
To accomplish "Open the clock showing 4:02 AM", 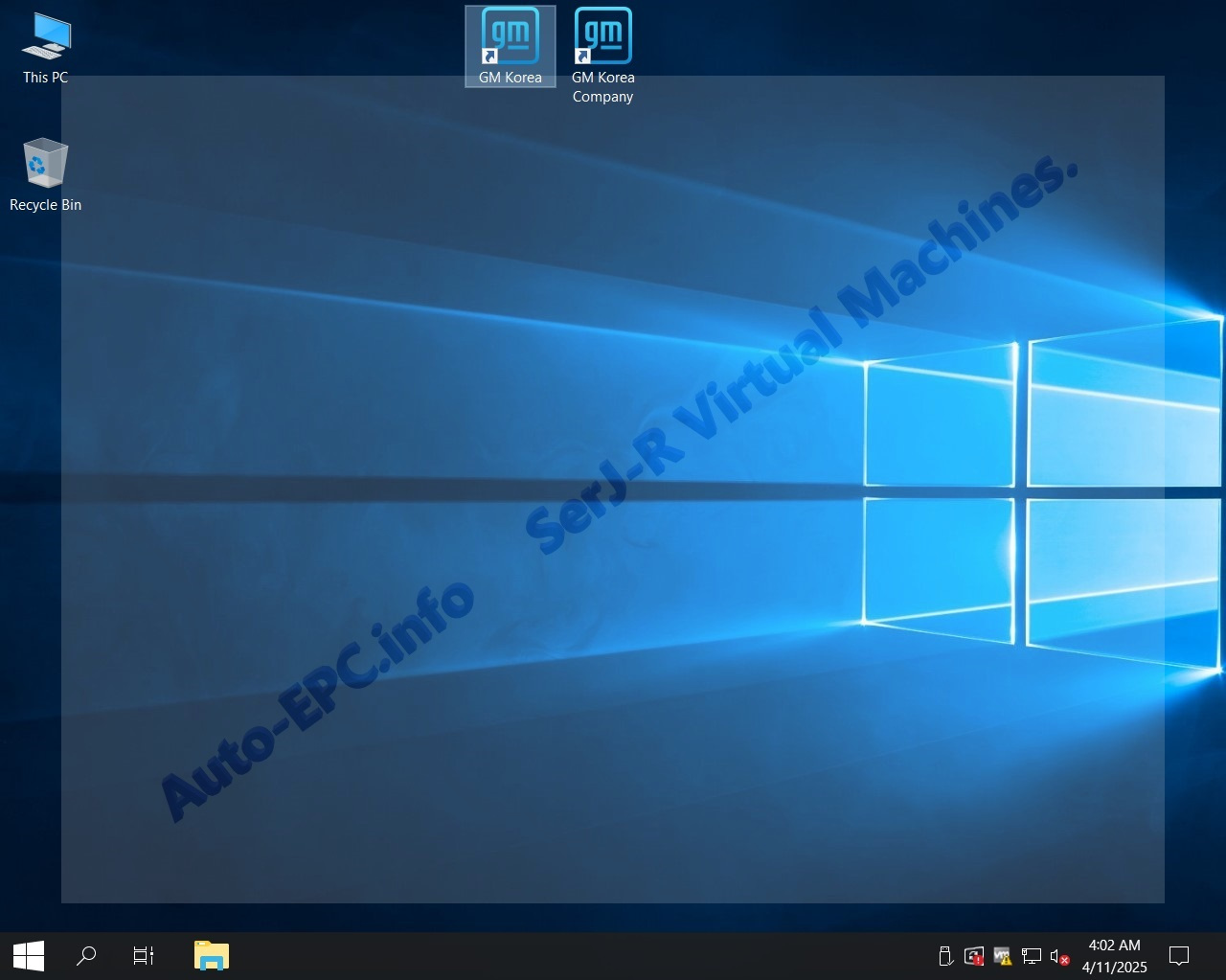I will 1114,955.
